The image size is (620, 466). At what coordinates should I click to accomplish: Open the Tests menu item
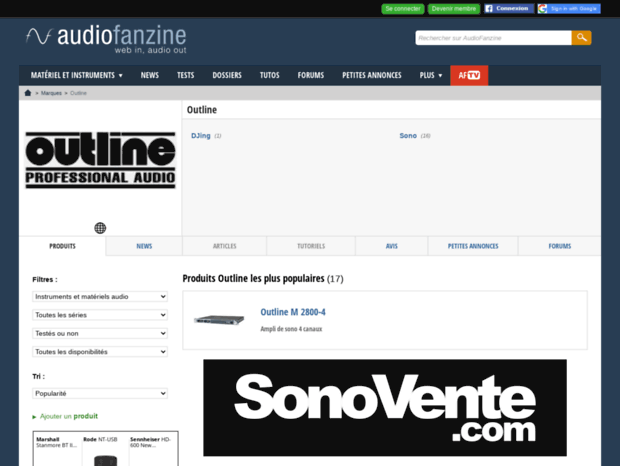tap(185, 75)
